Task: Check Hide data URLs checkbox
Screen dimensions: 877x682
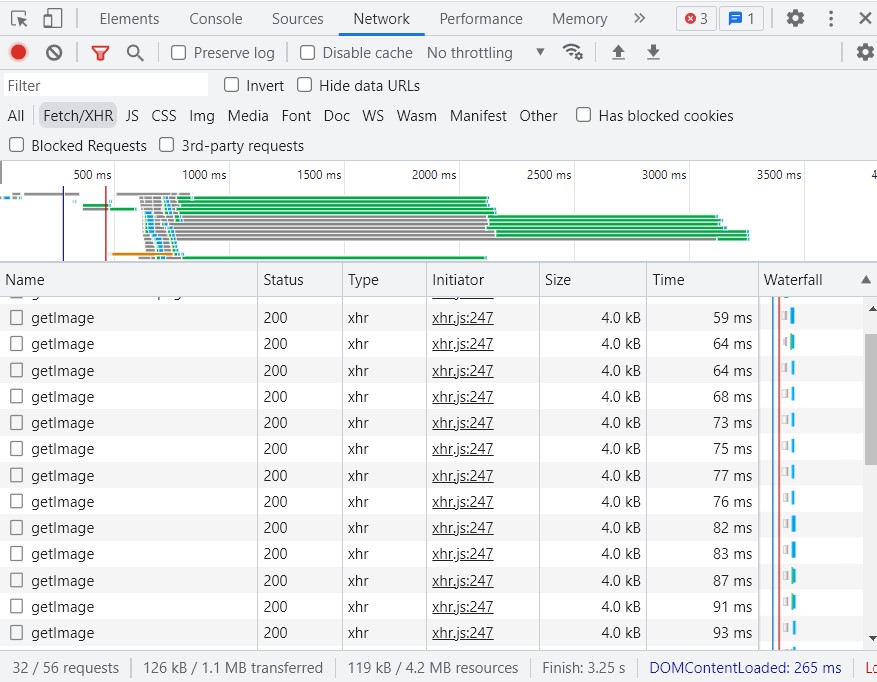Action: [x=304, y=85]
